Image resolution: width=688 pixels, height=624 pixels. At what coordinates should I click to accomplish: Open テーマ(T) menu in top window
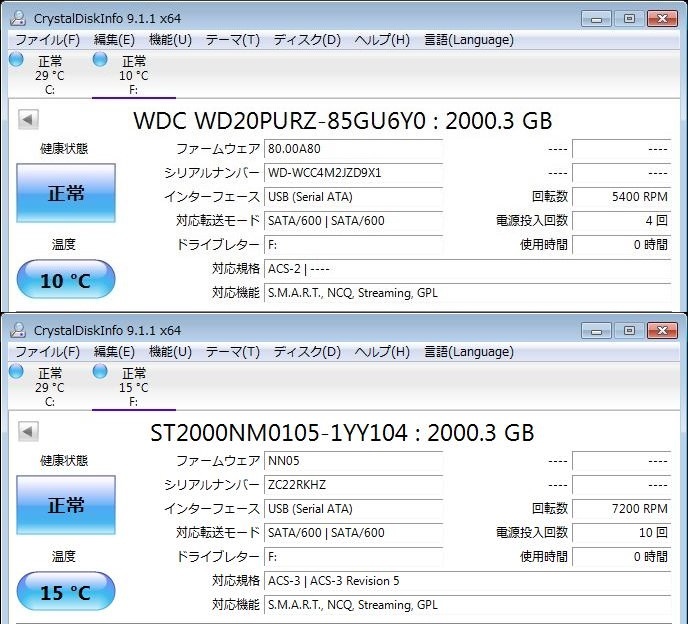click(x=233, y=40)
